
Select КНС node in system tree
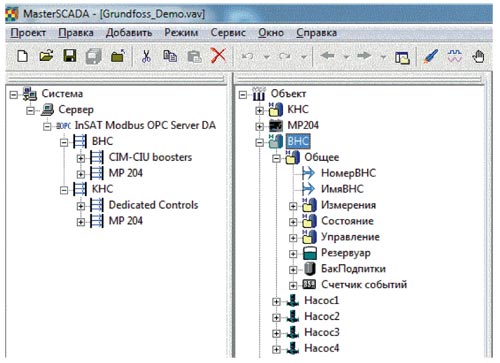point(102,189)
